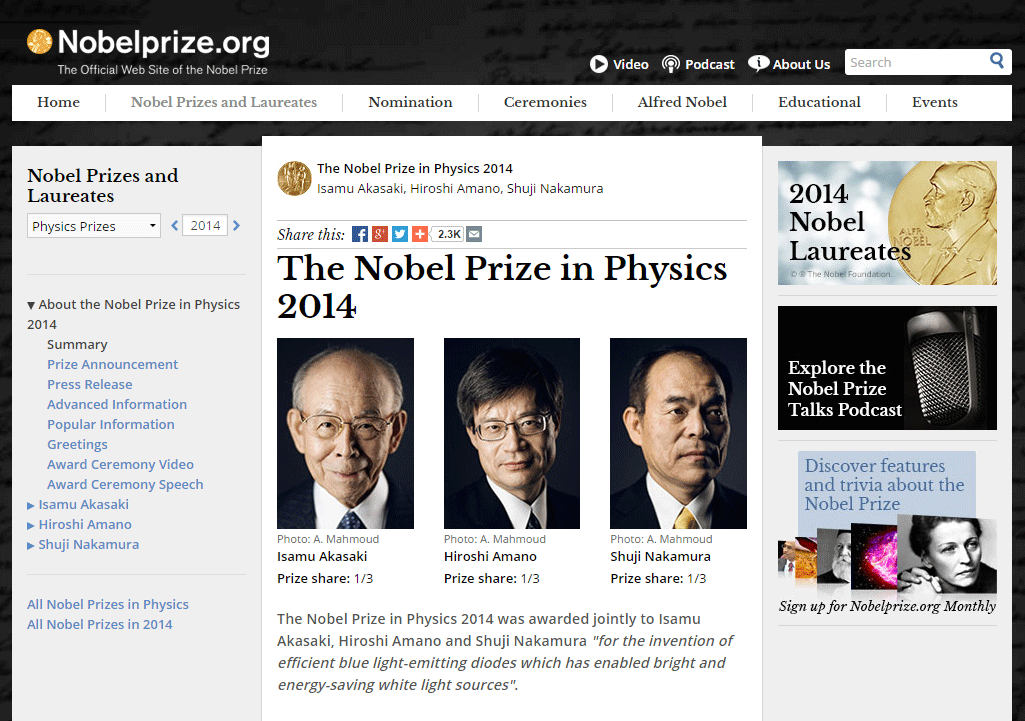The height and width of the screenshot is (721, 1025).
Task: Open the Nomination menu
Action: coord(411,103)
